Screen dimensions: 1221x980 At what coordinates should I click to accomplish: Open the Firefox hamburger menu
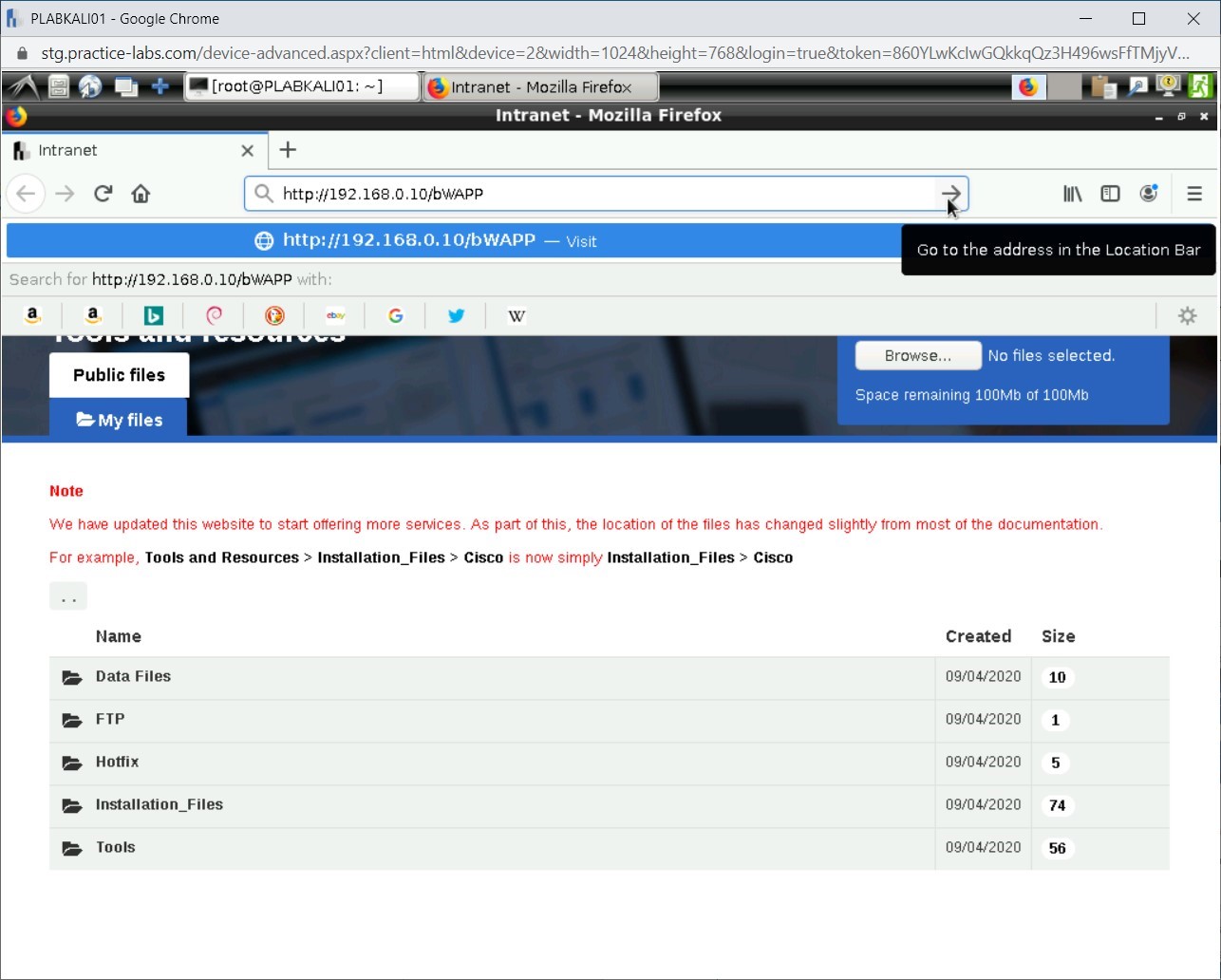click(1194, 194)
